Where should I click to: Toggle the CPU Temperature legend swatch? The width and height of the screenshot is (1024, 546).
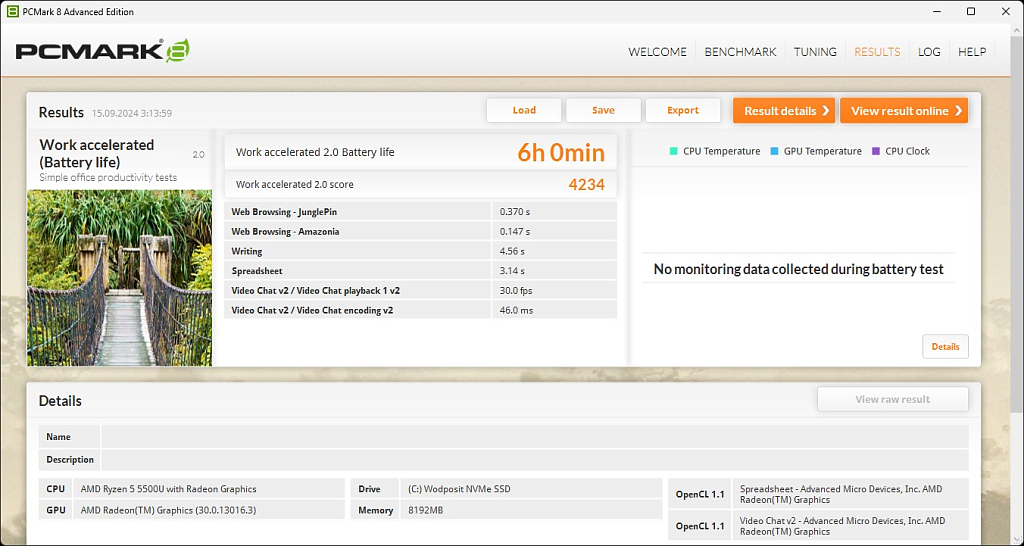tap(674, 151)
